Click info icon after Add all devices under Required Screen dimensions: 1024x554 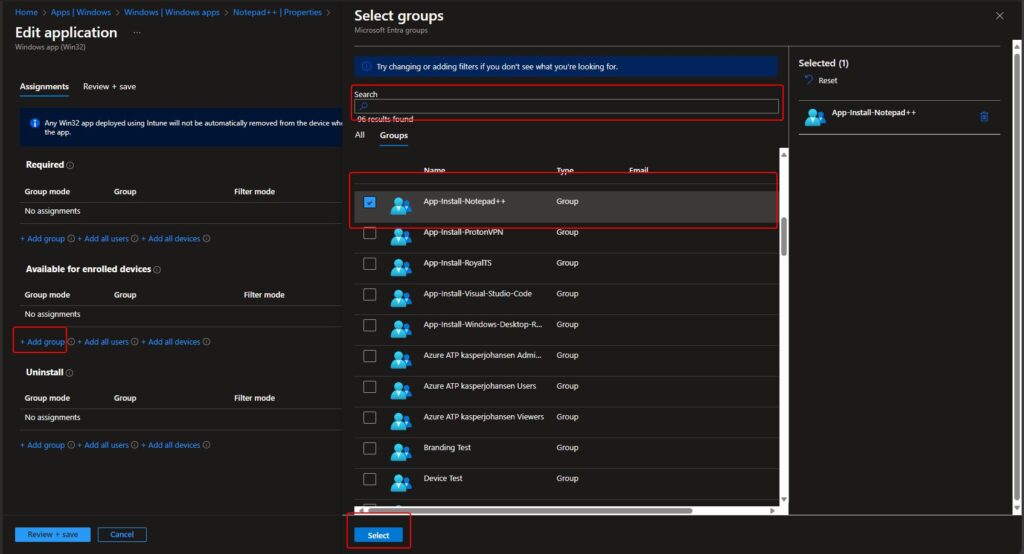[206, 238]
